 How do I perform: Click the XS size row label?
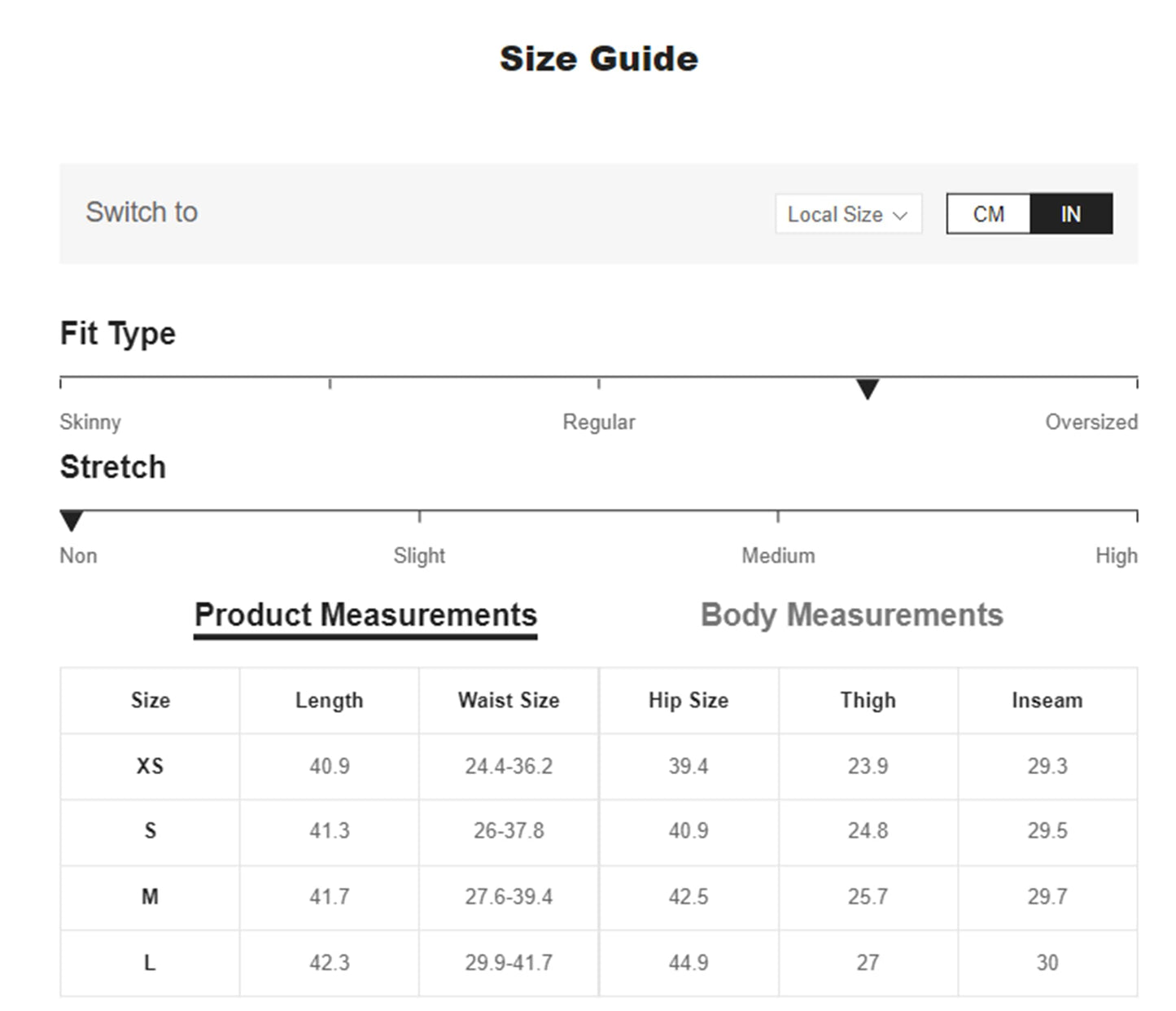150,766
